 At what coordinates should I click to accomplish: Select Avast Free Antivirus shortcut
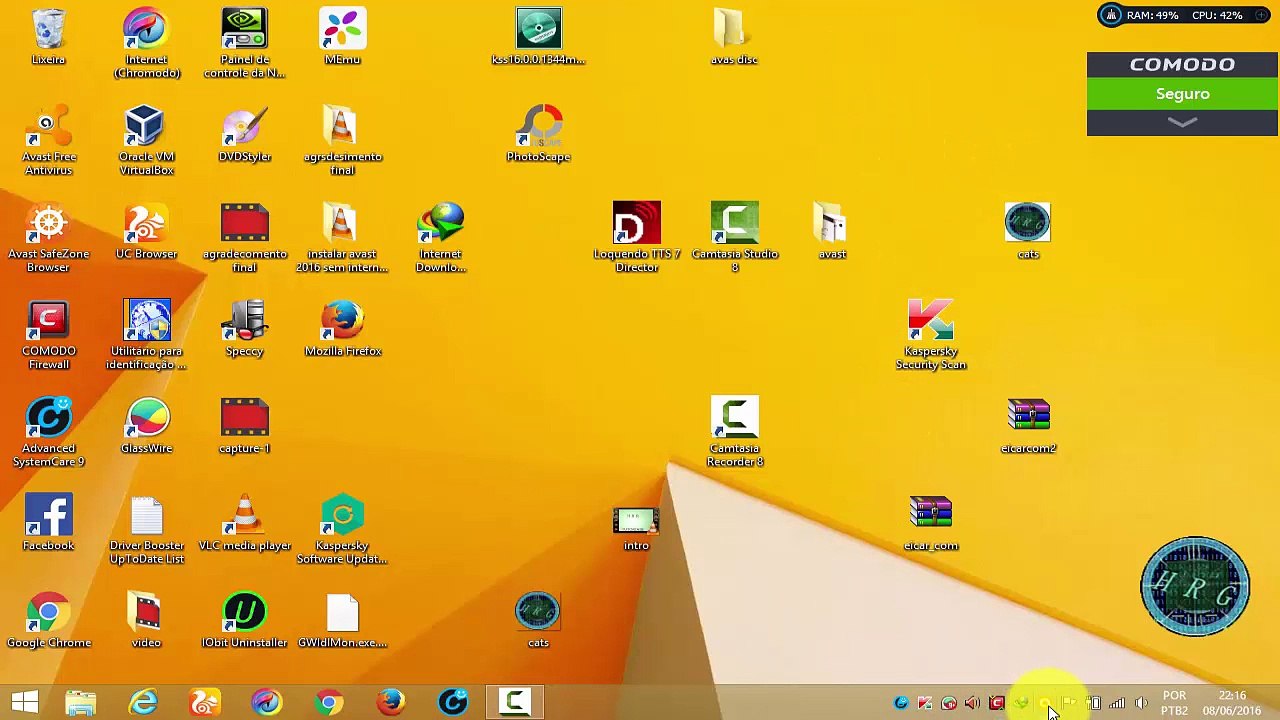[x=48, y=140]
